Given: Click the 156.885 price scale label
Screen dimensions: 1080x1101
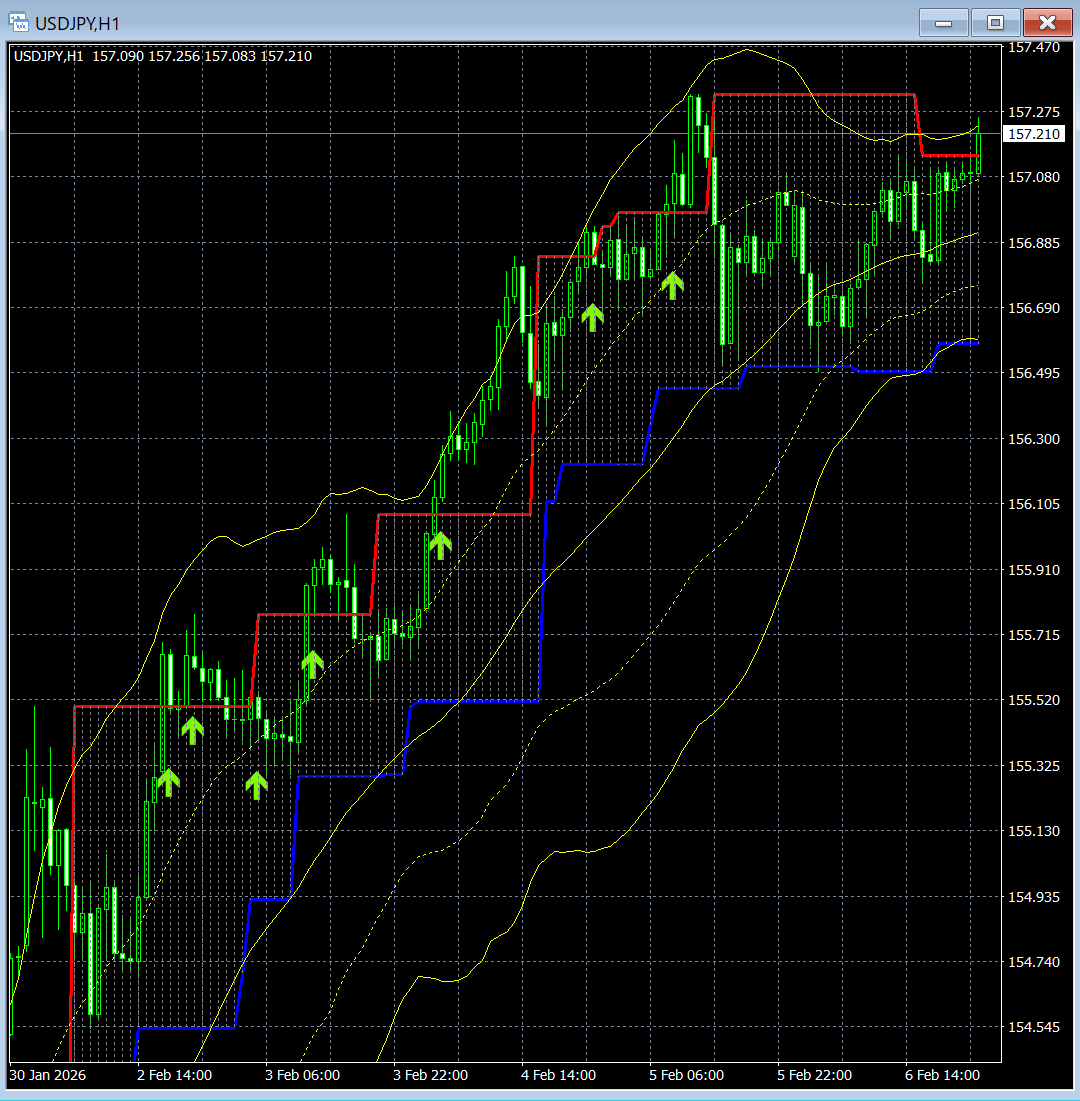Looking at the screenshot, I should [1034, 243].
